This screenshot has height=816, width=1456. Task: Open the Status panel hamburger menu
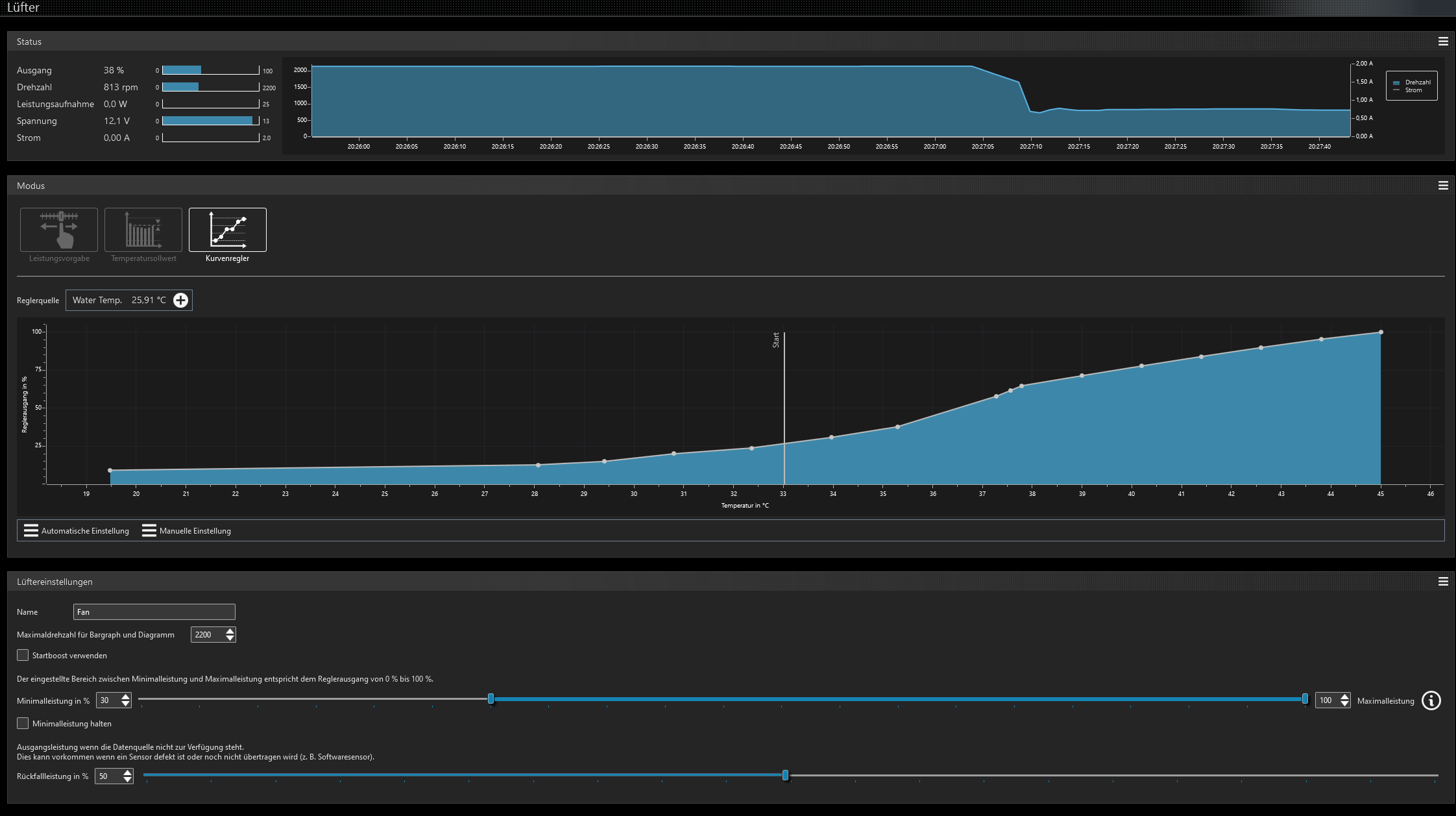tap(1443, 42)
